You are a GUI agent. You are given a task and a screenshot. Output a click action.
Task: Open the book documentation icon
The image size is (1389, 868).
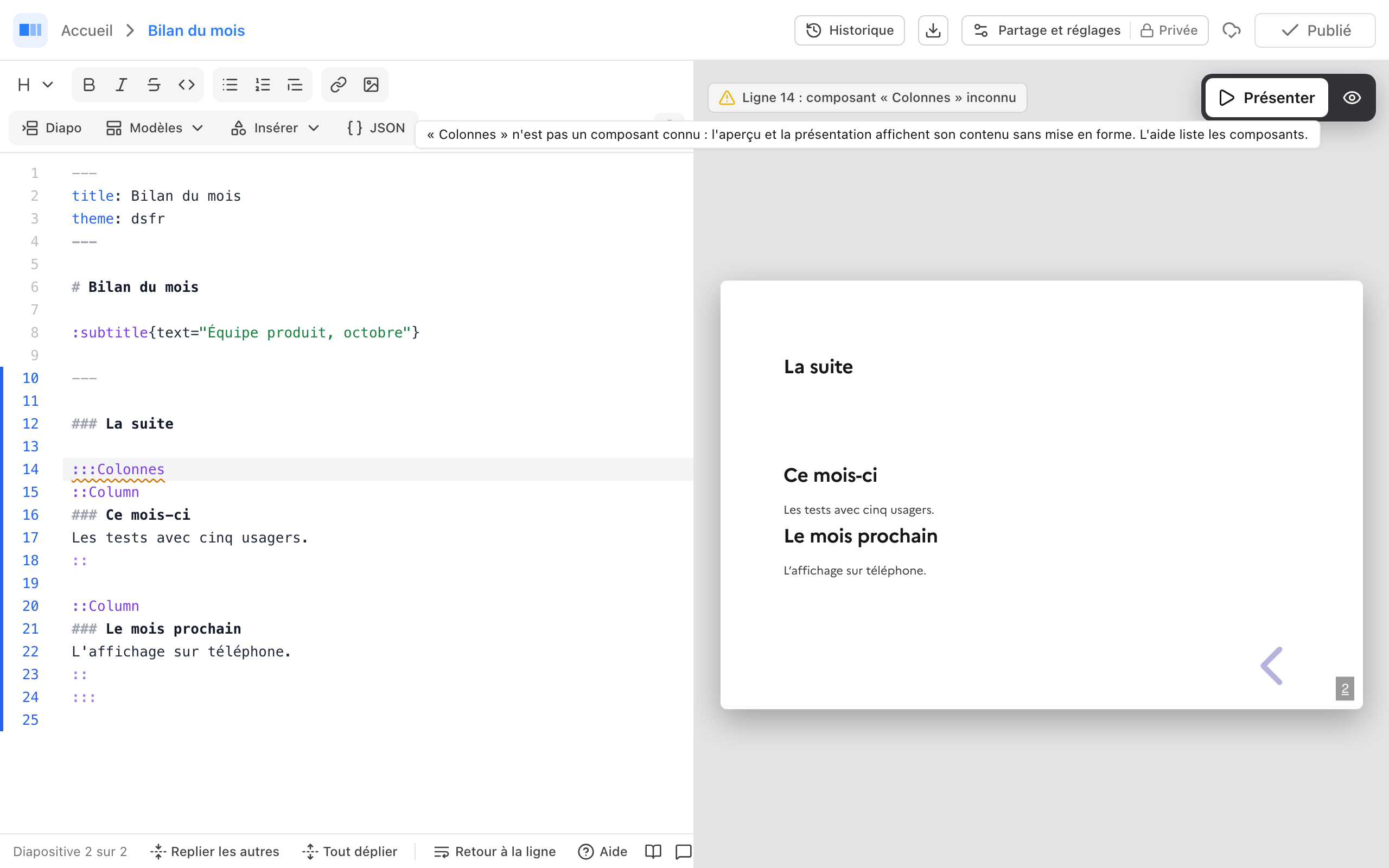click(x=653, y=851)
